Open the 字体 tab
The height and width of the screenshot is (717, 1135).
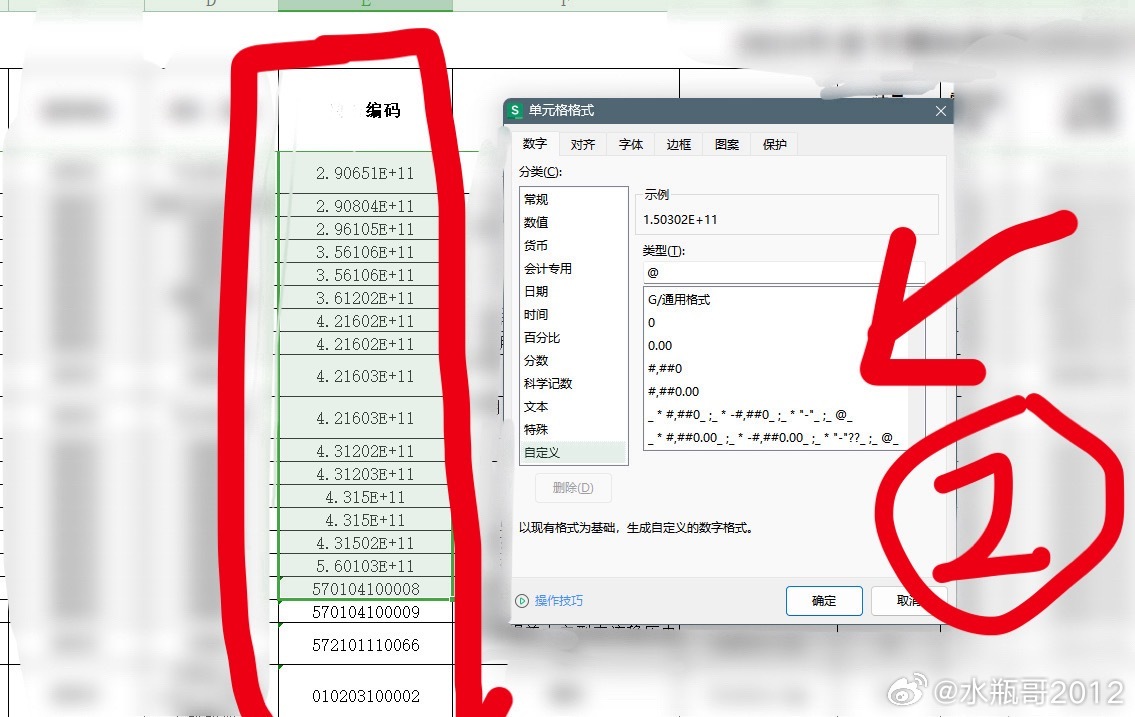tap(630, 145)
